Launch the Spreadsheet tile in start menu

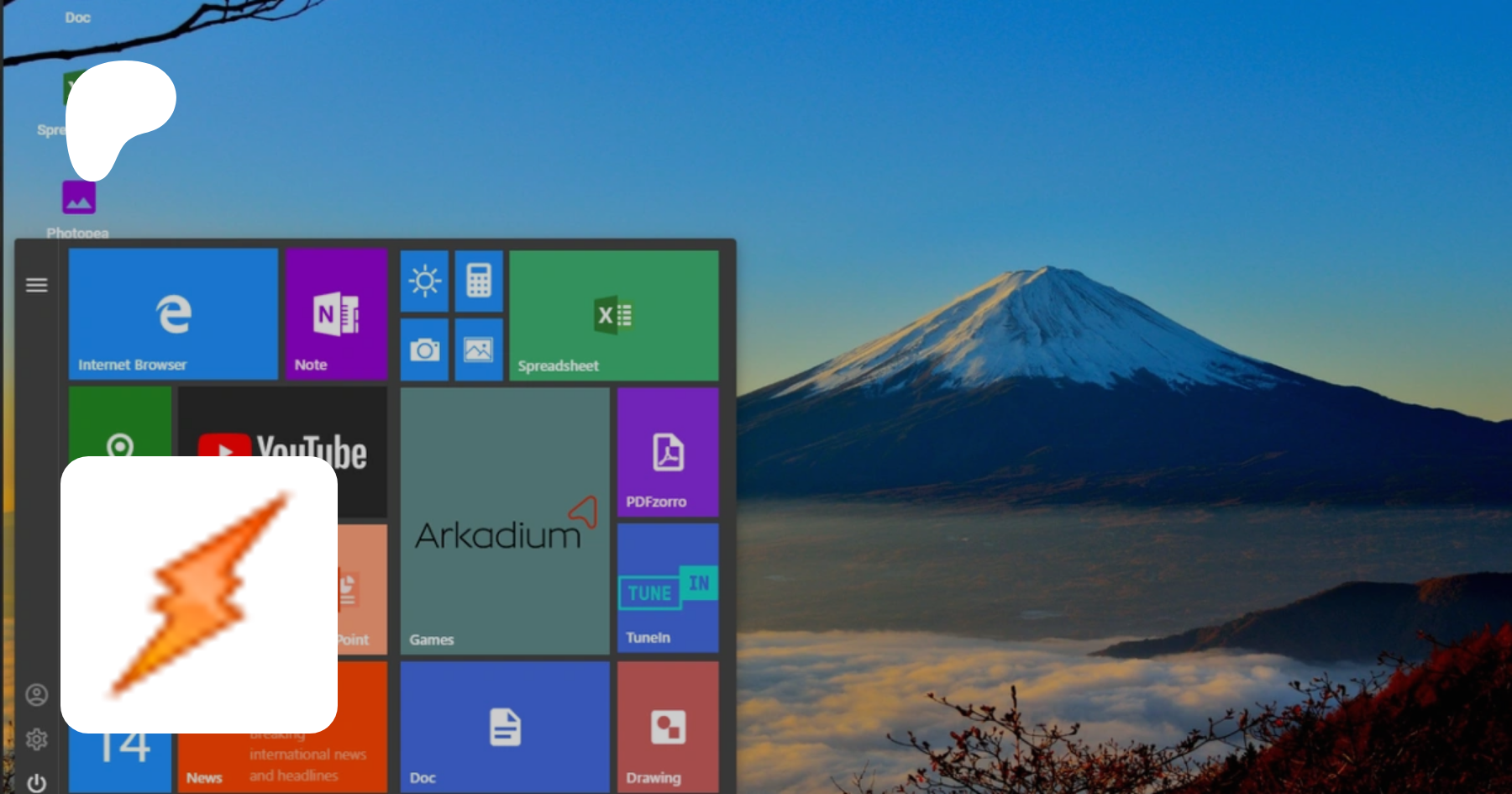coord(614,315)
